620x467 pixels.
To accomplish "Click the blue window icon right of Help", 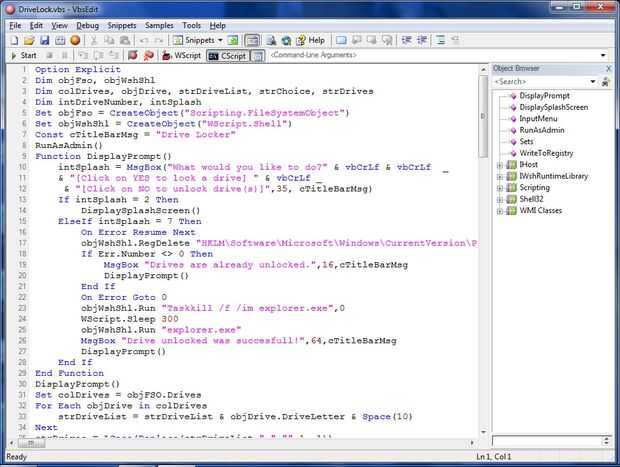I will point(341,40).
